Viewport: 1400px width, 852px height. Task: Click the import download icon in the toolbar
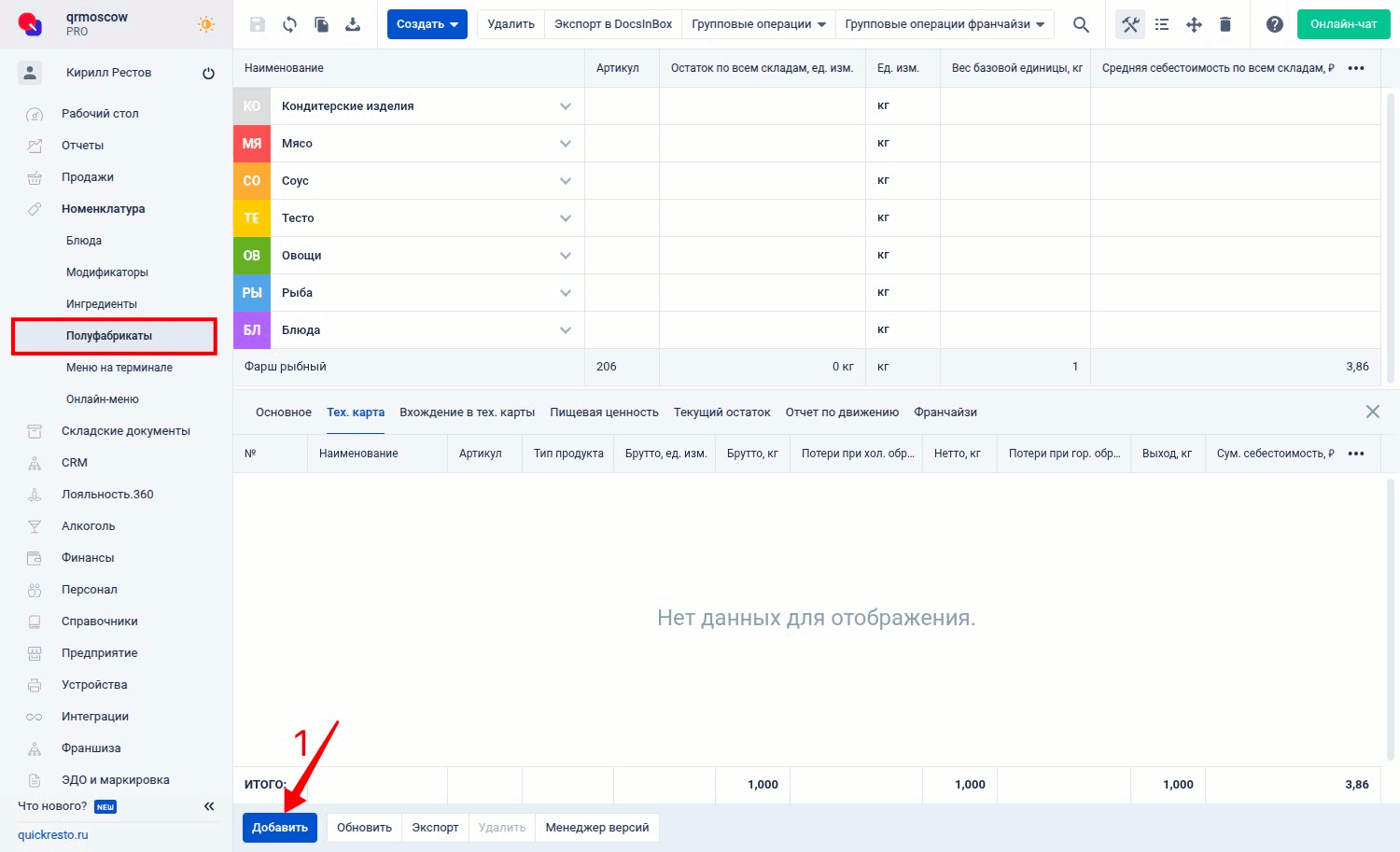(x=353, y=23)
